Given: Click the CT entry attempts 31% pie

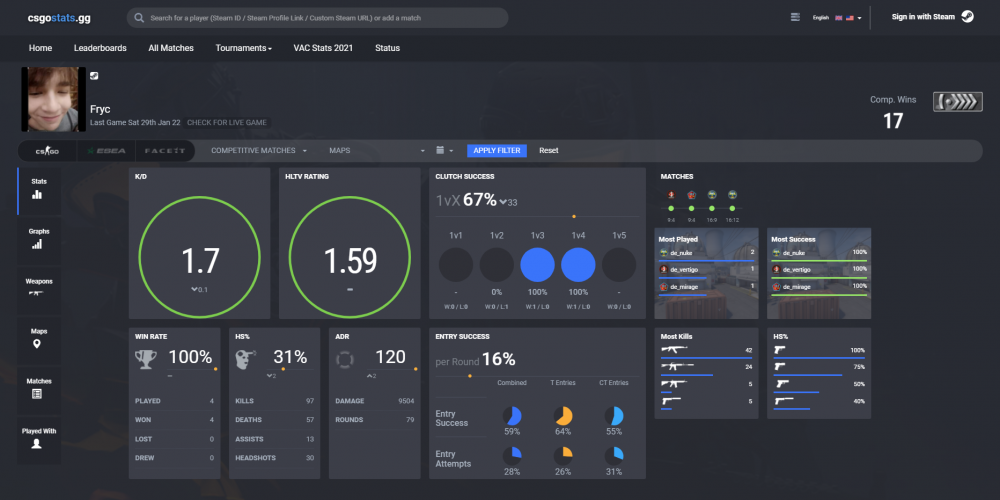Looking at the screenshot, I should (614, 455).
